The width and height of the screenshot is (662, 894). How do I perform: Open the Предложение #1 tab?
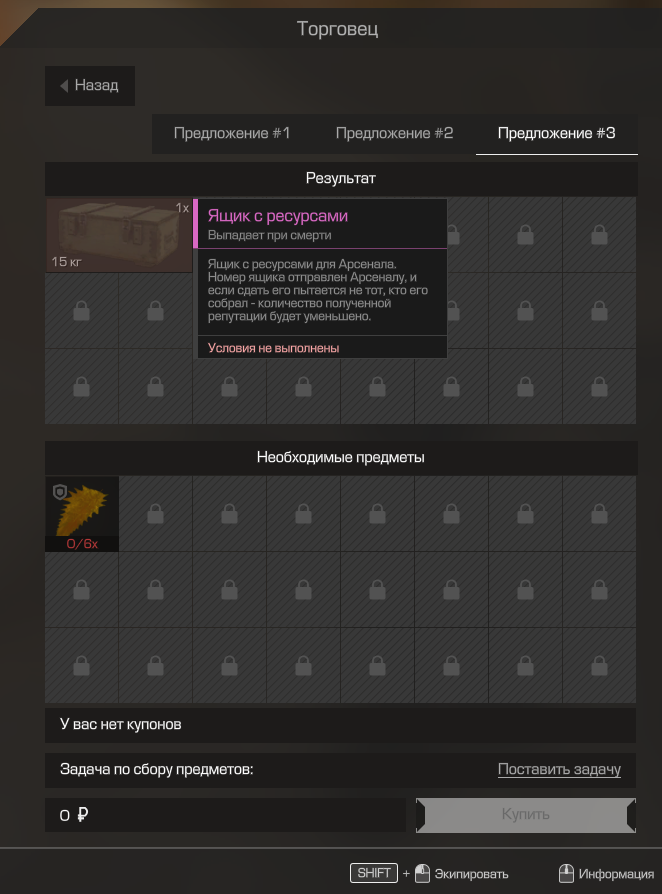coord(232,133)
